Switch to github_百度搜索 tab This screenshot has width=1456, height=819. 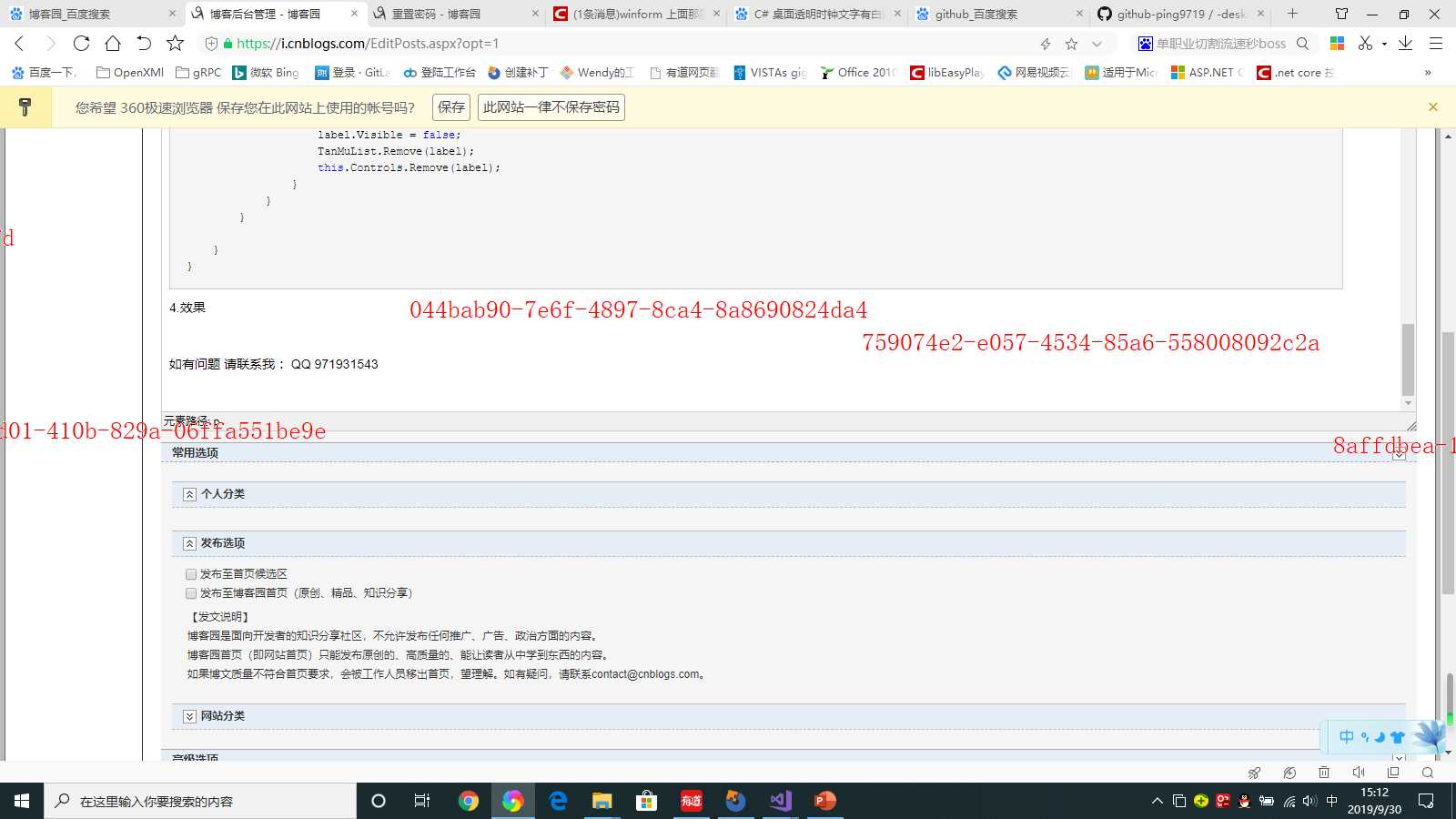[x=999, y=14]
